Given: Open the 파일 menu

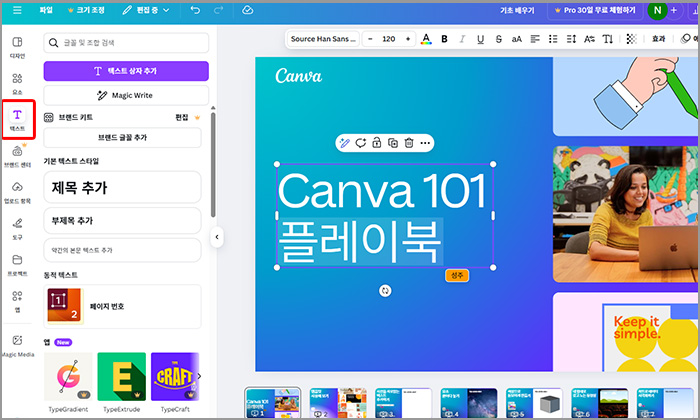Looking at the screenshot, I should coord(46,10).
